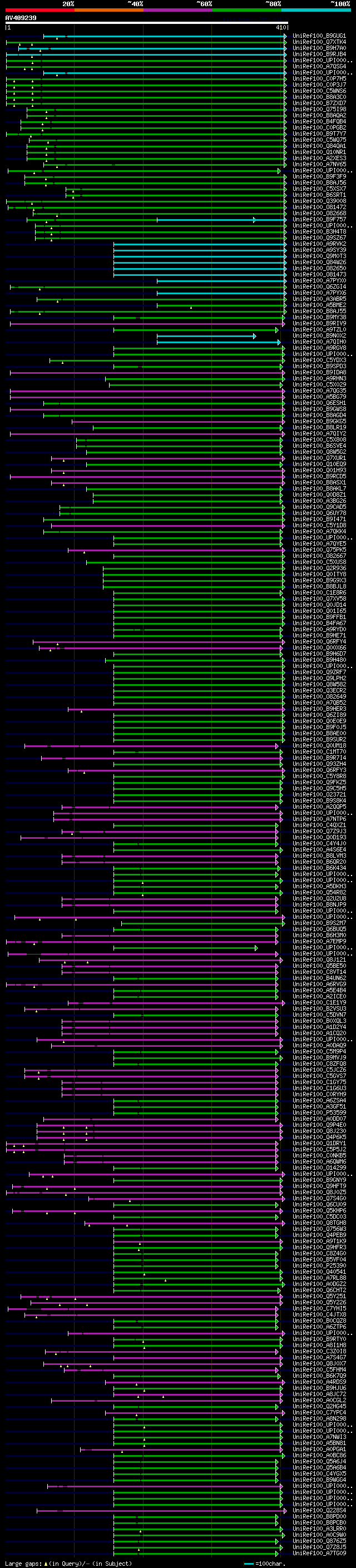356x1568 pixels.
Task: Select hit label UniRef100_Q228S4
Action: pos(319,1510)
